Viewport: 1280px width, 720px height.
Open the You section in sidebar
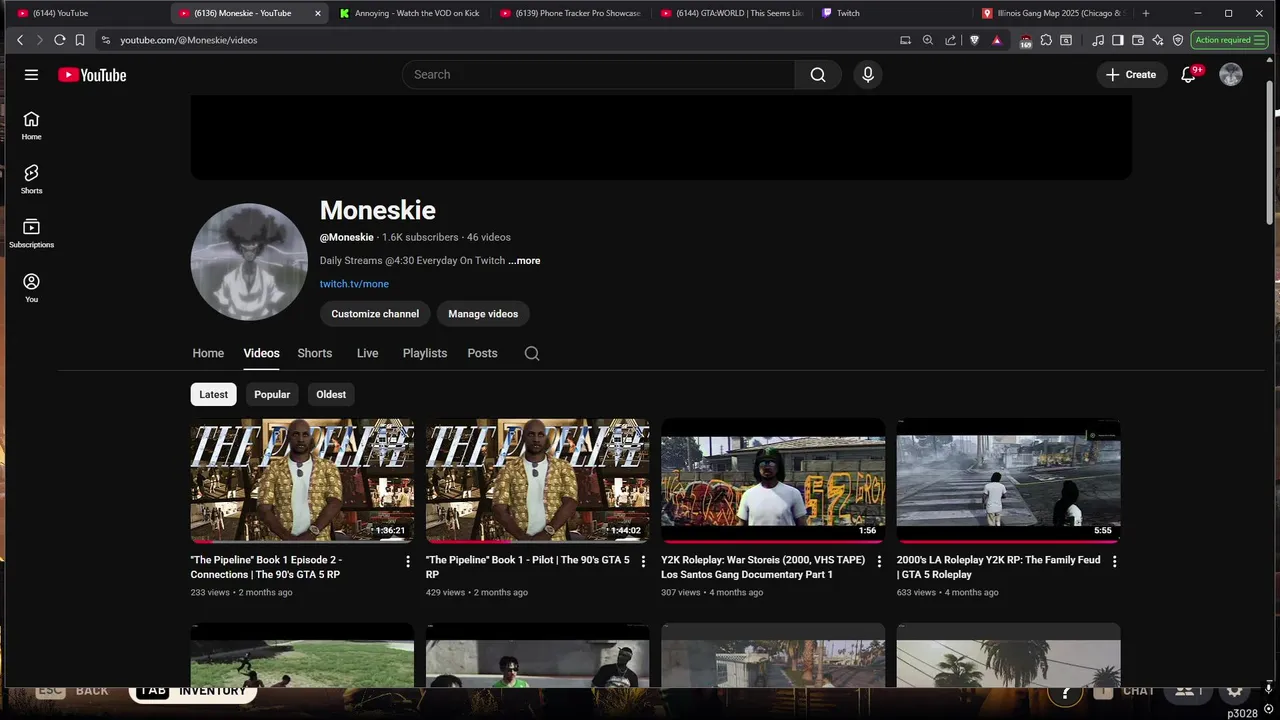tap(31, 288)
